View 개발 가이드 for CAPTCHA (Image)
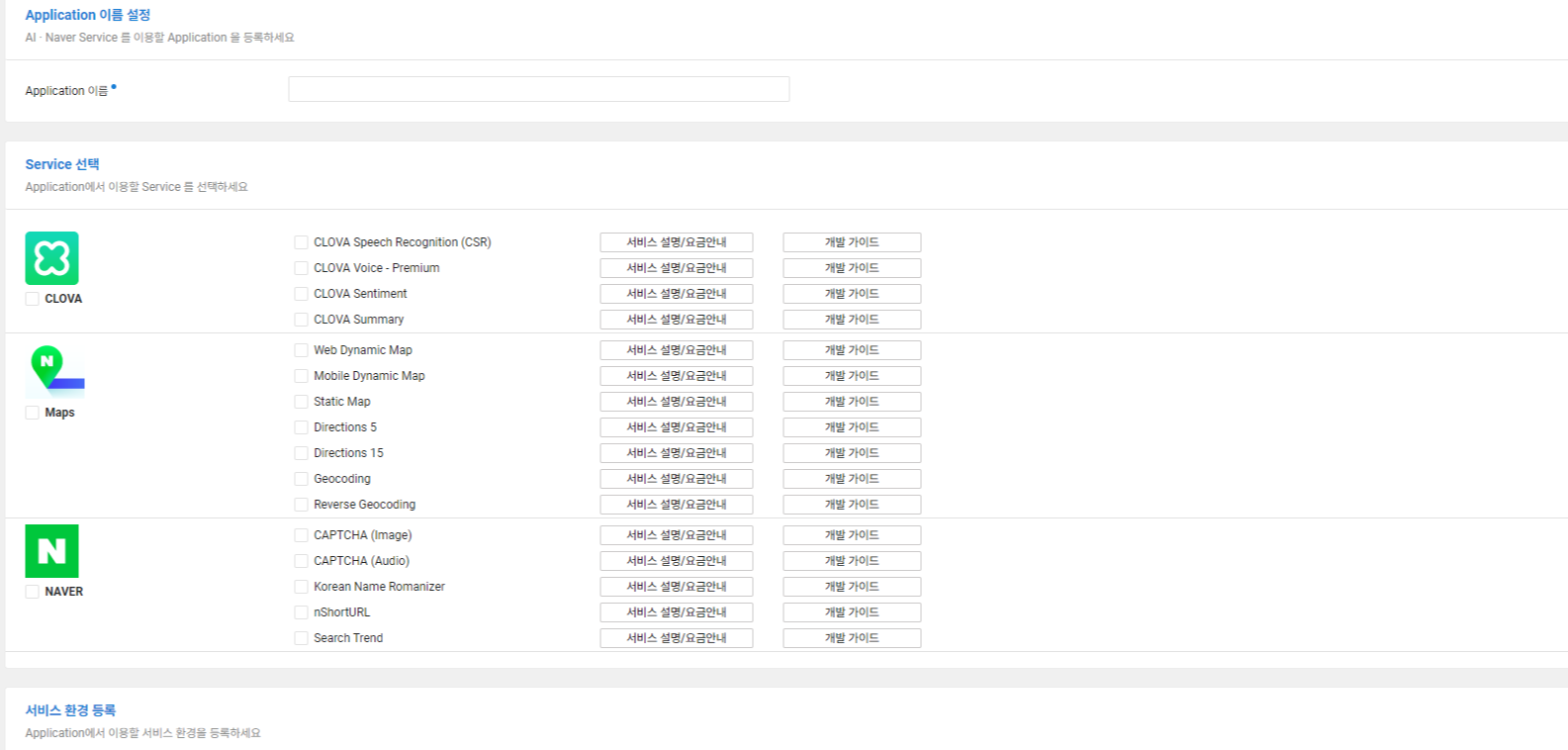This screenshot has width=1568, height=750. (x=852, y=535)
